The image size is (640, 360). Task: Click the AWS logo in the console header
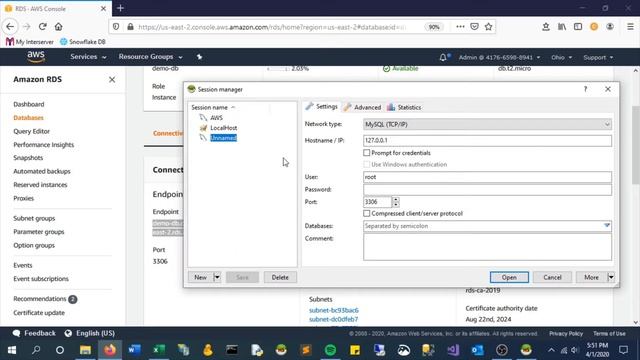point(36,57)
